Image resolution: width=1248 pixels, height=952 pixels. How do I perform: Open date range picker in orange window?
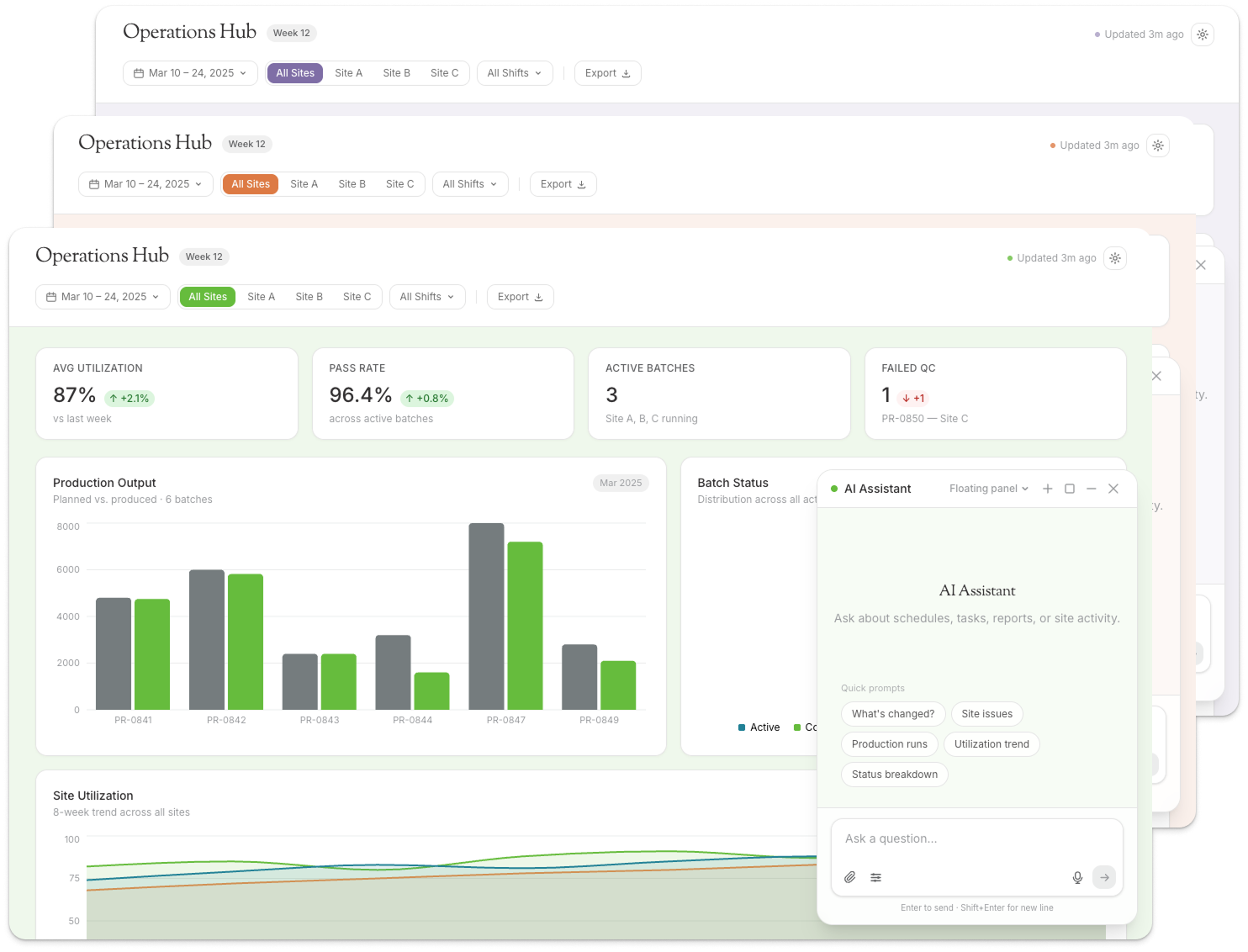[145, 184]
